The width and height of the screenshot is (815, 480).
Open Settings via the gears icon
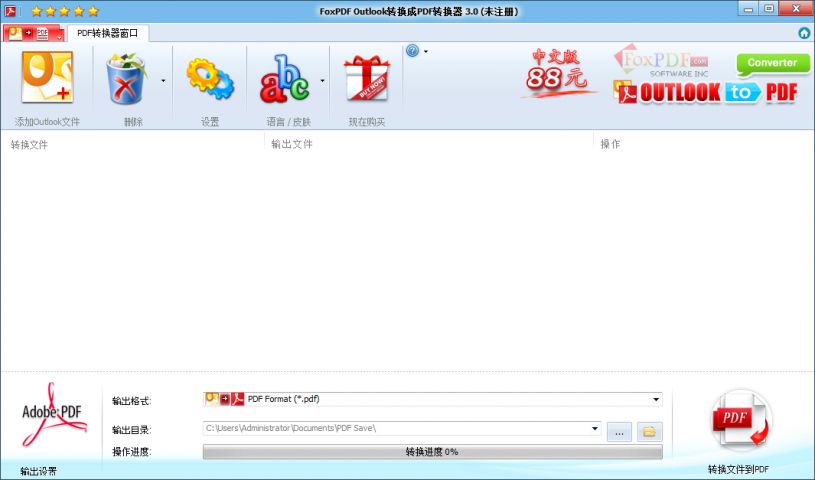coord(210,78)
